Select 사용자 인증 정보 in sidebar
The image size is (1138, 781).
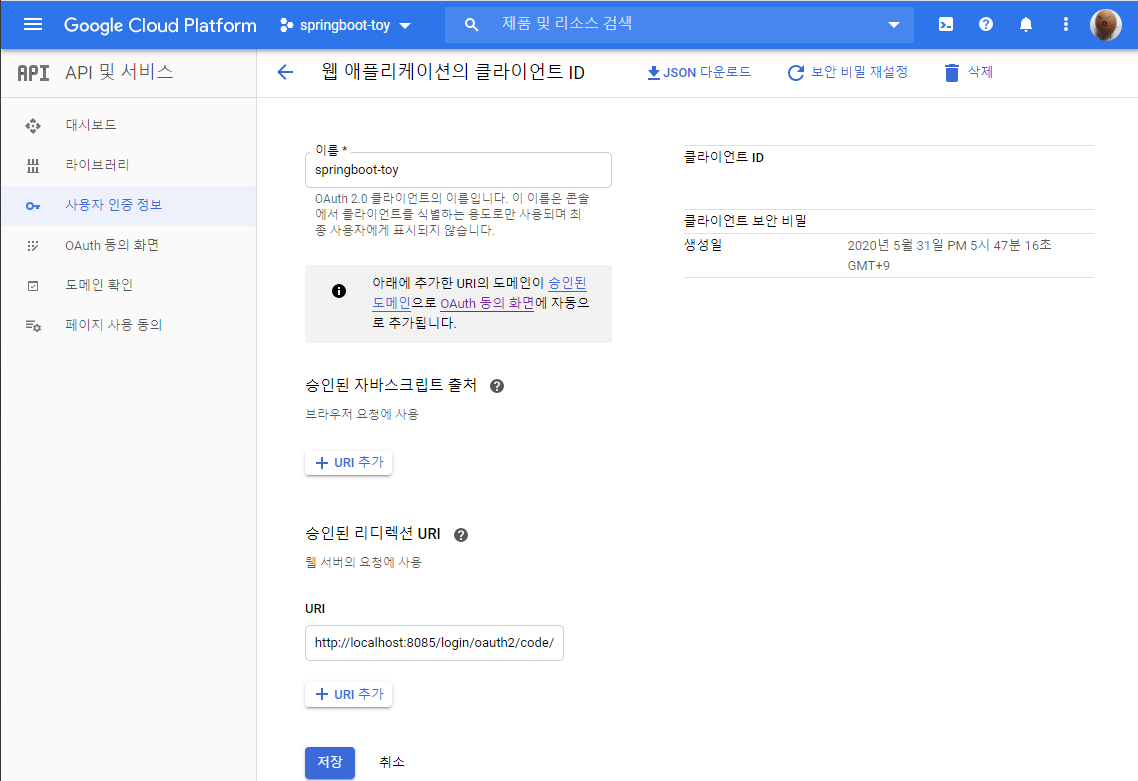click(x=114, y=205)
